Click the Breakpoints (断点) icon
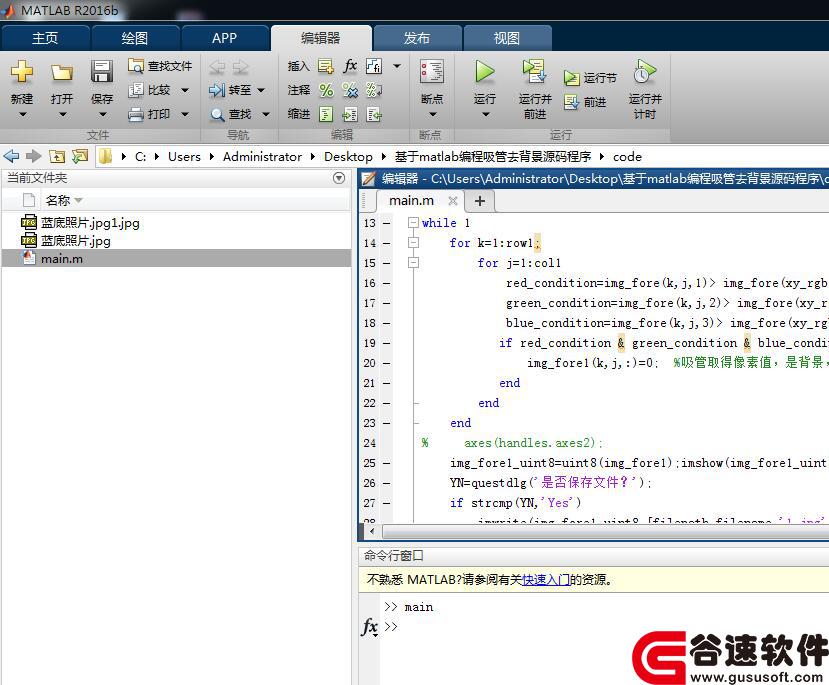 [x=431, y=72]
